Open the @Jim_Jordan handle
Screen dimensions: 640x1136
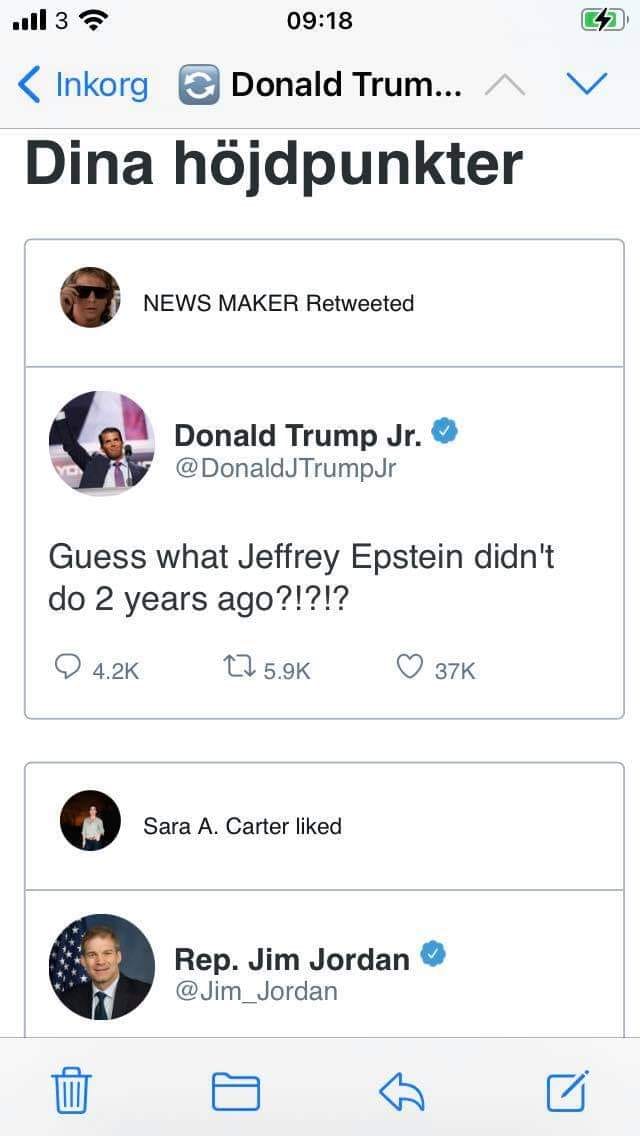coord(254,991)
